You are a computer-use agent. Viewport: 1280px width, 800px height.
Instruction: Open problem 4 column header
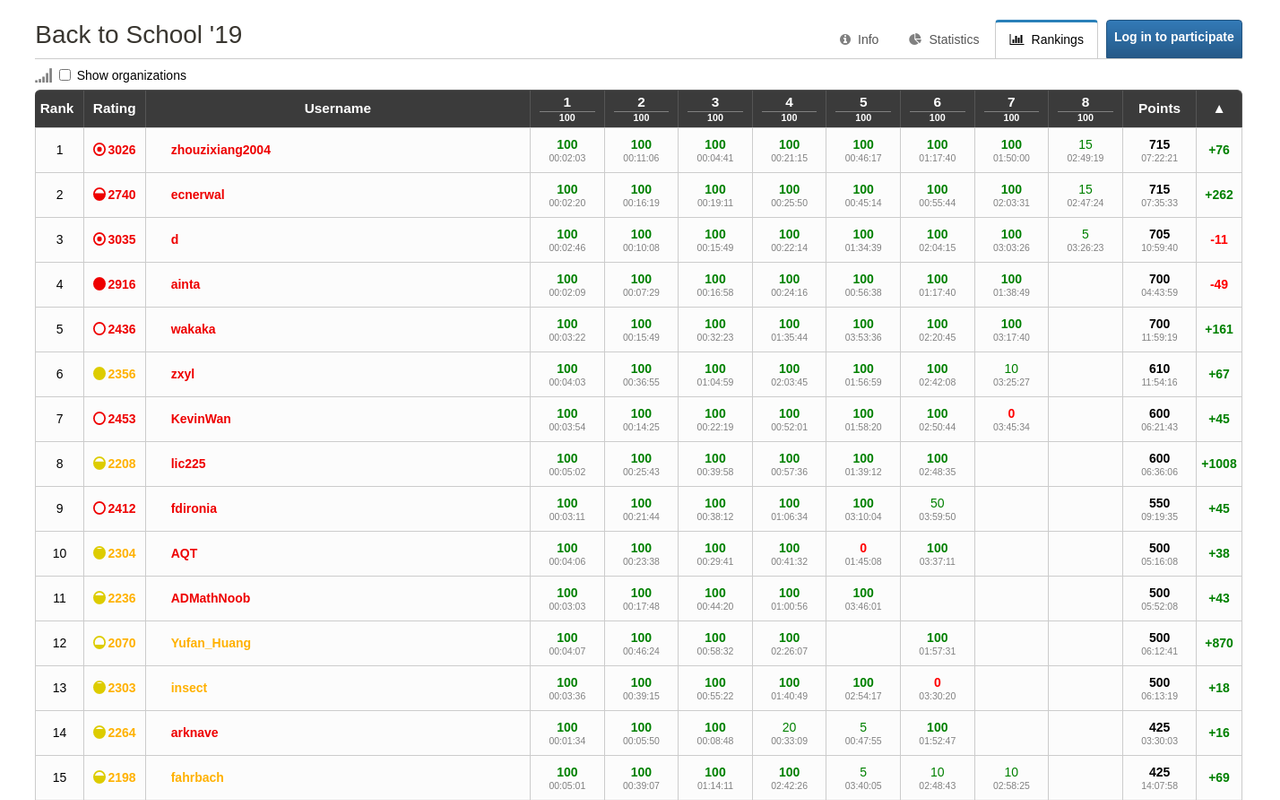(x=789, y=108)
